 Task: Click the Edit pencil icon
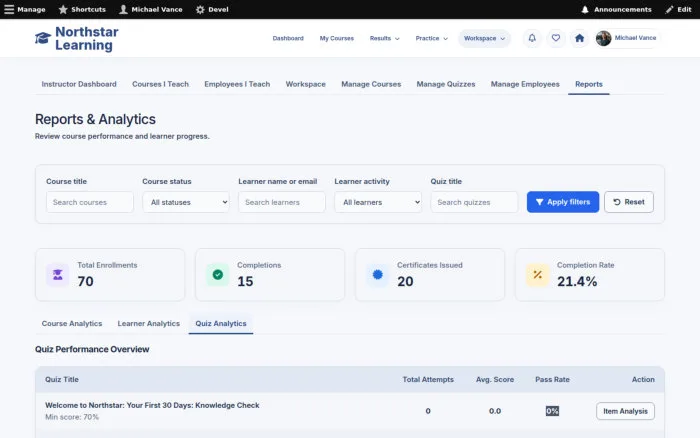669,9
